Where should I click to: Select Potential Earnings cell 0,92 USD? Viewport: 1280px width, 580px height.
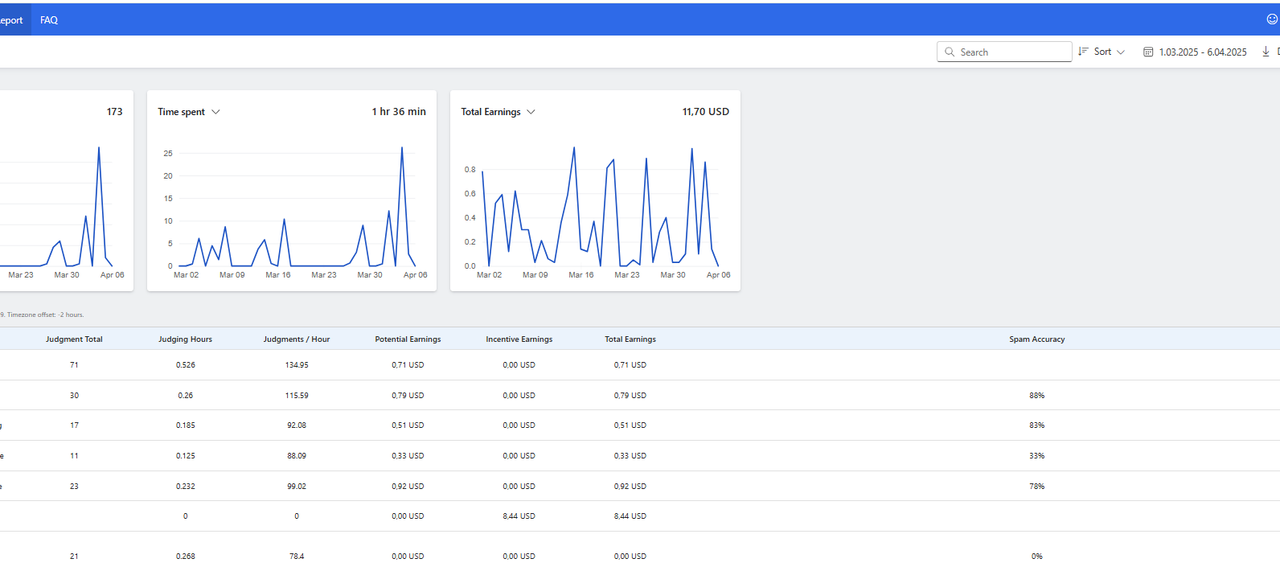coord(408,486)
